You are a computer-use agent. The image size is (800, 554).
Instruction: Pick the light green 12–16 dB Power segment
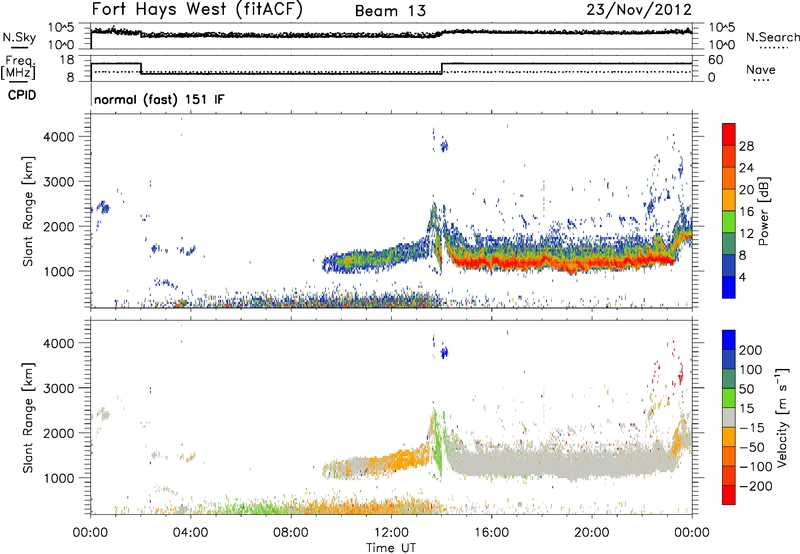click(x=729, y=222)
